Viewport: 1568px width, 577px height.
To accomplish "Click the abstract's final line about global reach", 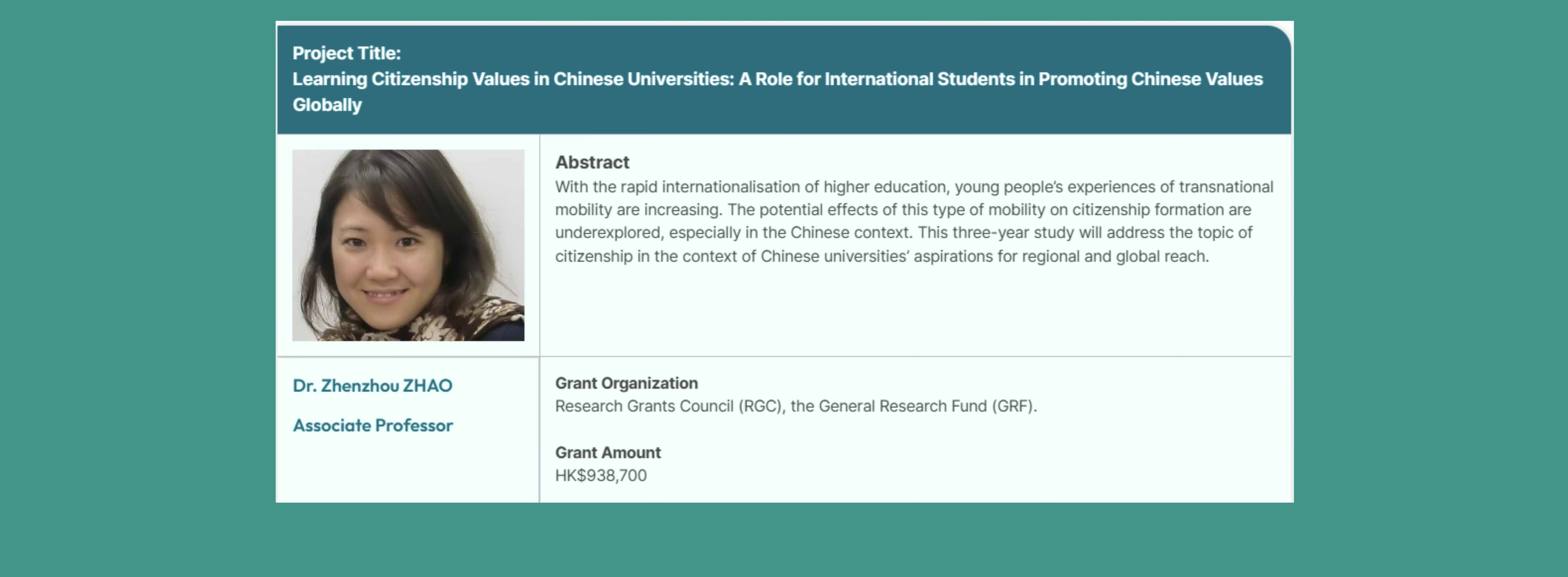I will [x=881, y=256].
